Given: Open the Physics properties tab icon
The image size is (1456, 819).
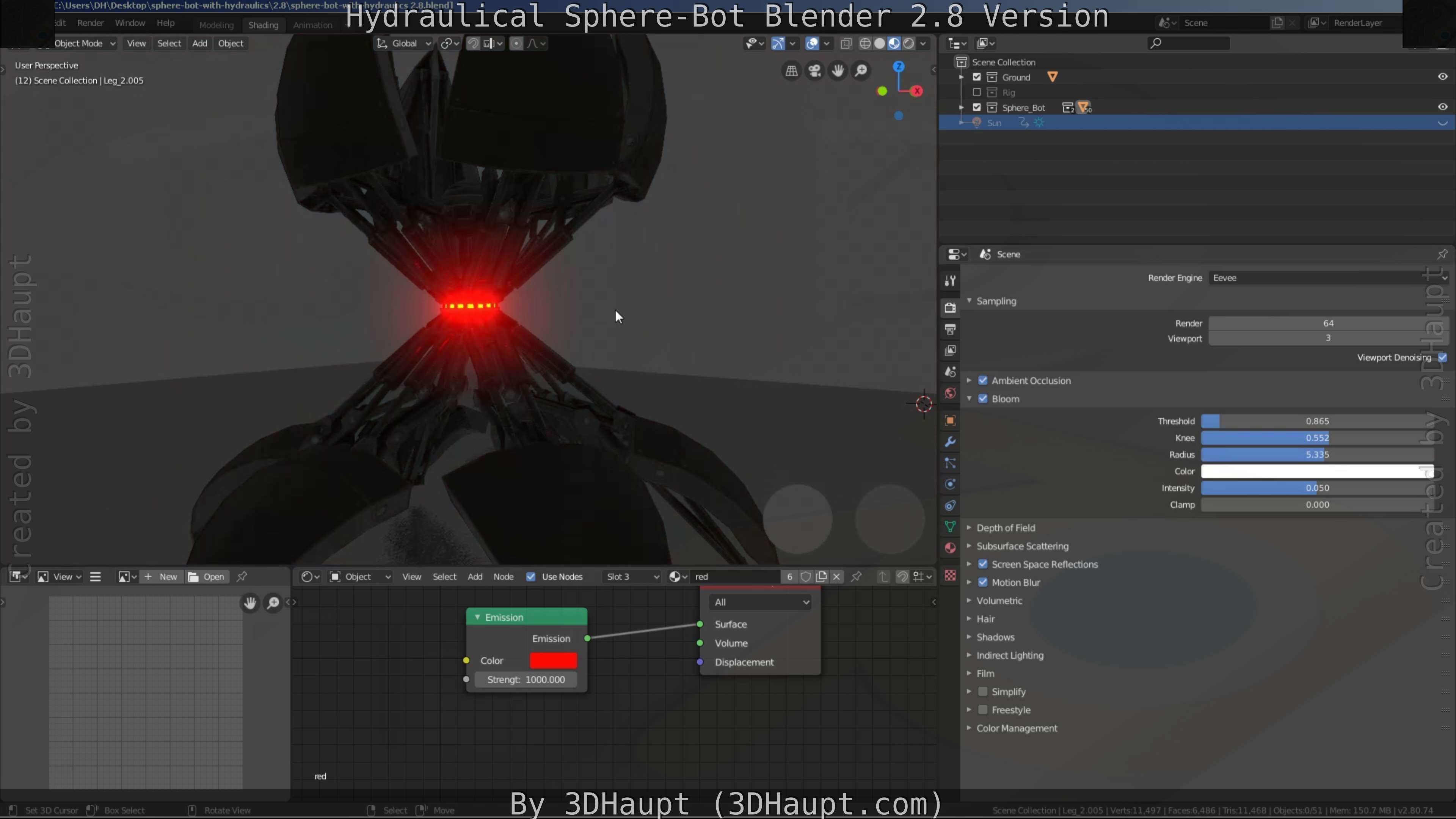Looking at the screenshot, I should click(x=950, y=485).
